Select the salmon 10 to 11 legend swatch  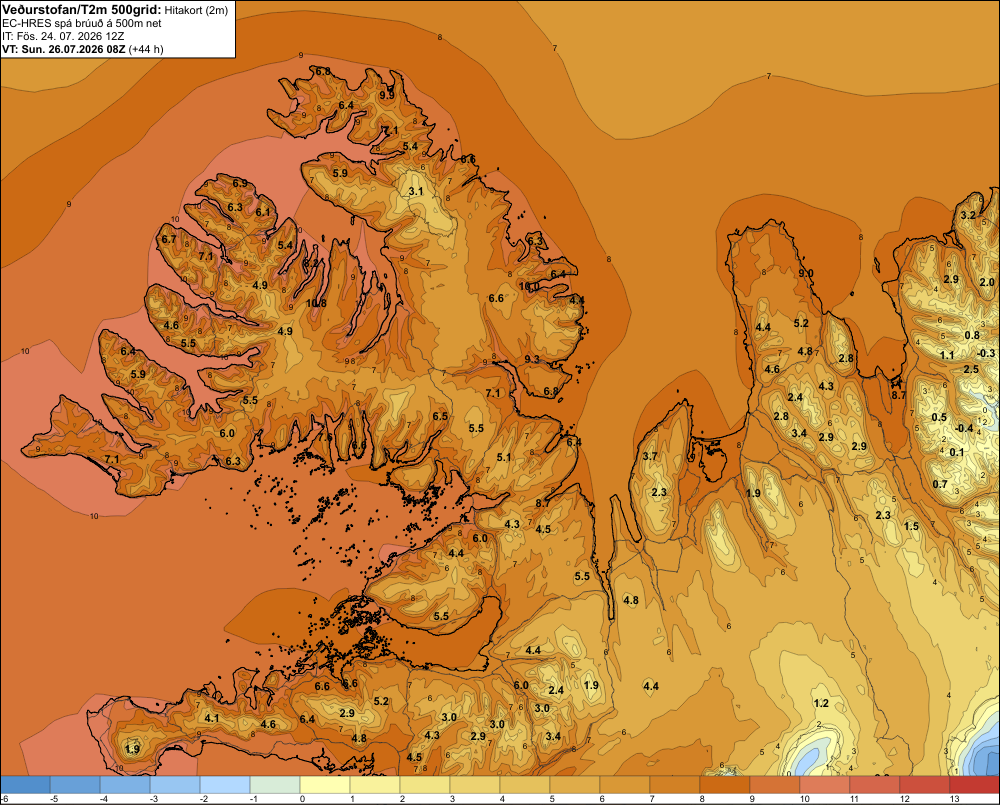(x=824, y=784)
